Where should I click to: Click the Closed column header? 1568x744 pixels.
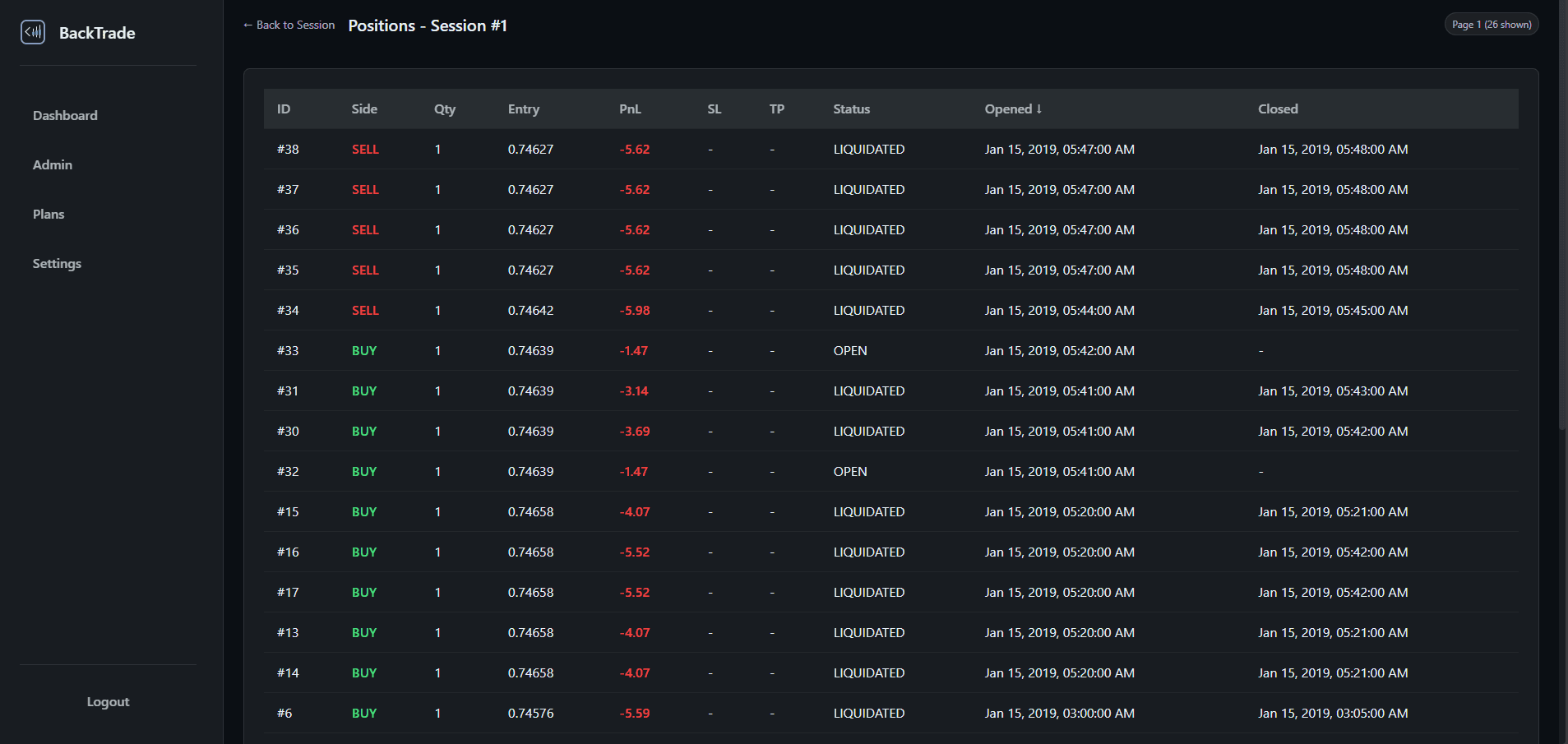pos(1278,109)
